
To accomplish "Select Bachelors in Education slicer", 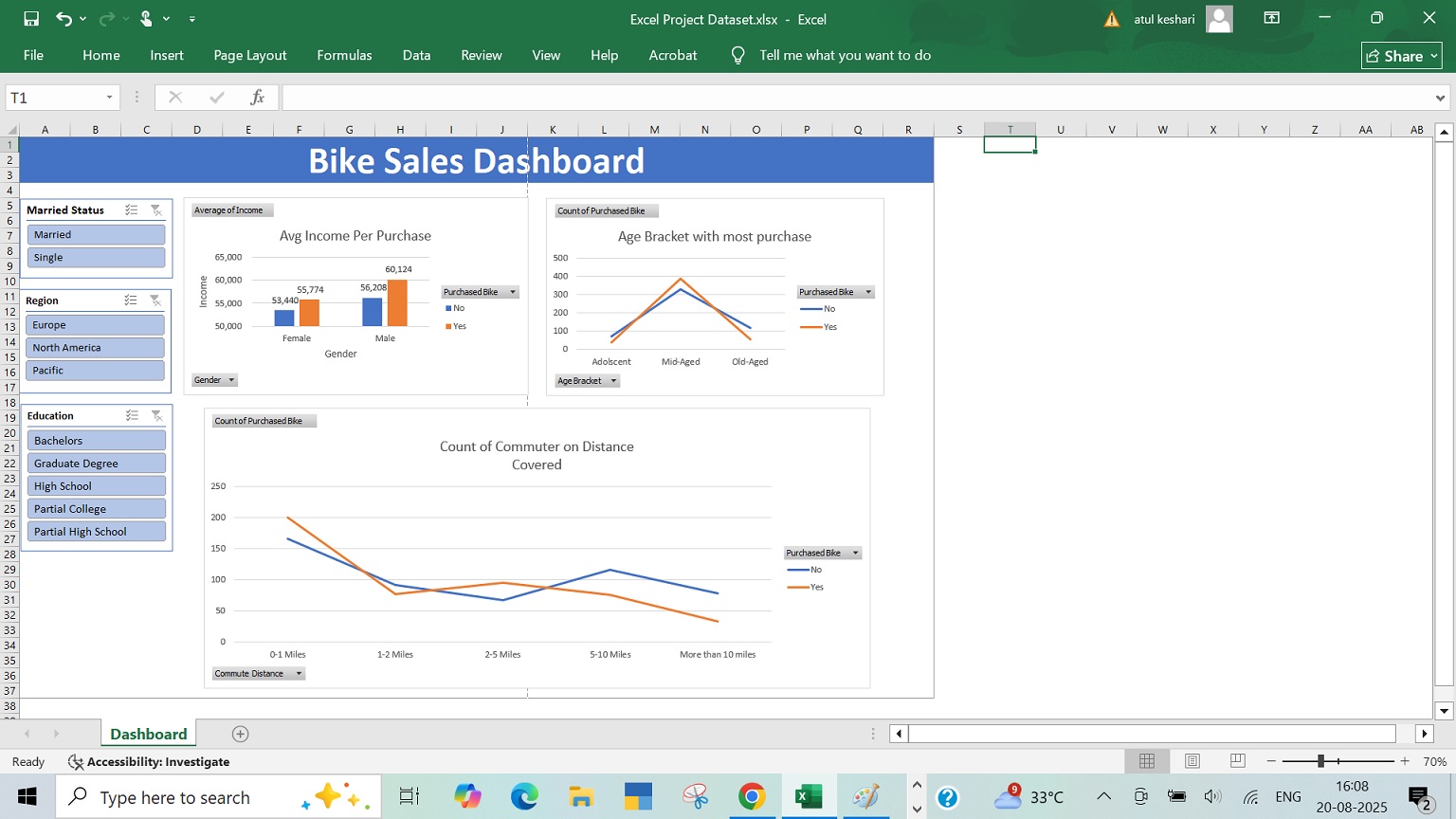I will [97, 440].
